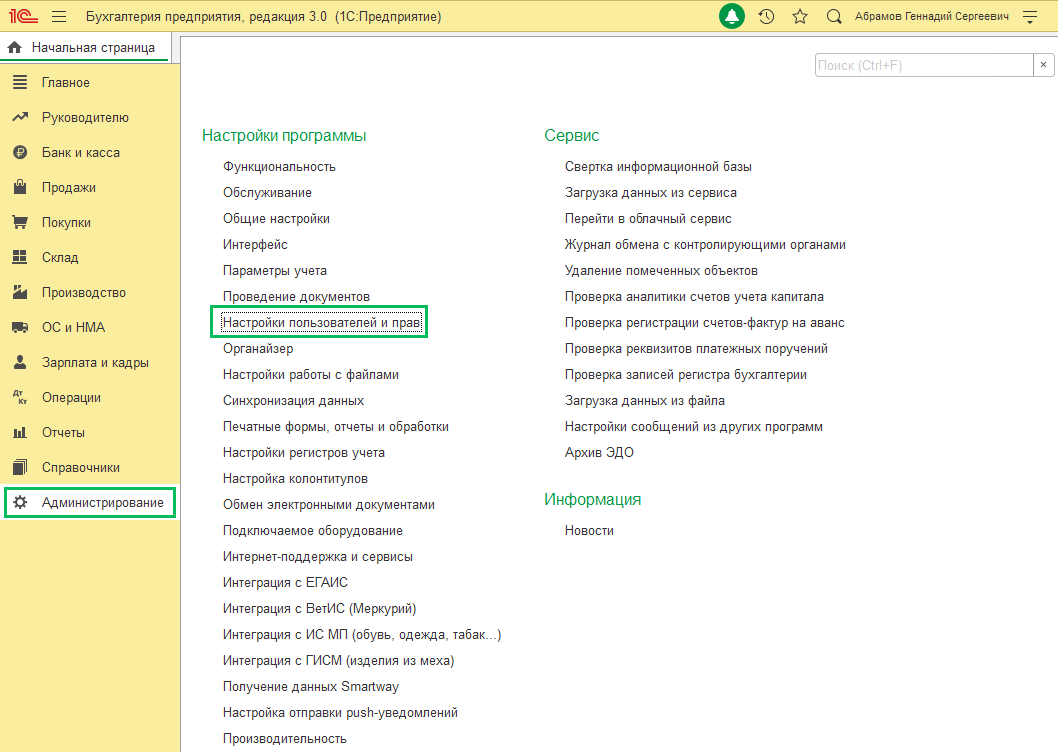Open Интеграция с ВетИС (Меркурий)
The image size is (1058, 752).
tap(319, 609)
